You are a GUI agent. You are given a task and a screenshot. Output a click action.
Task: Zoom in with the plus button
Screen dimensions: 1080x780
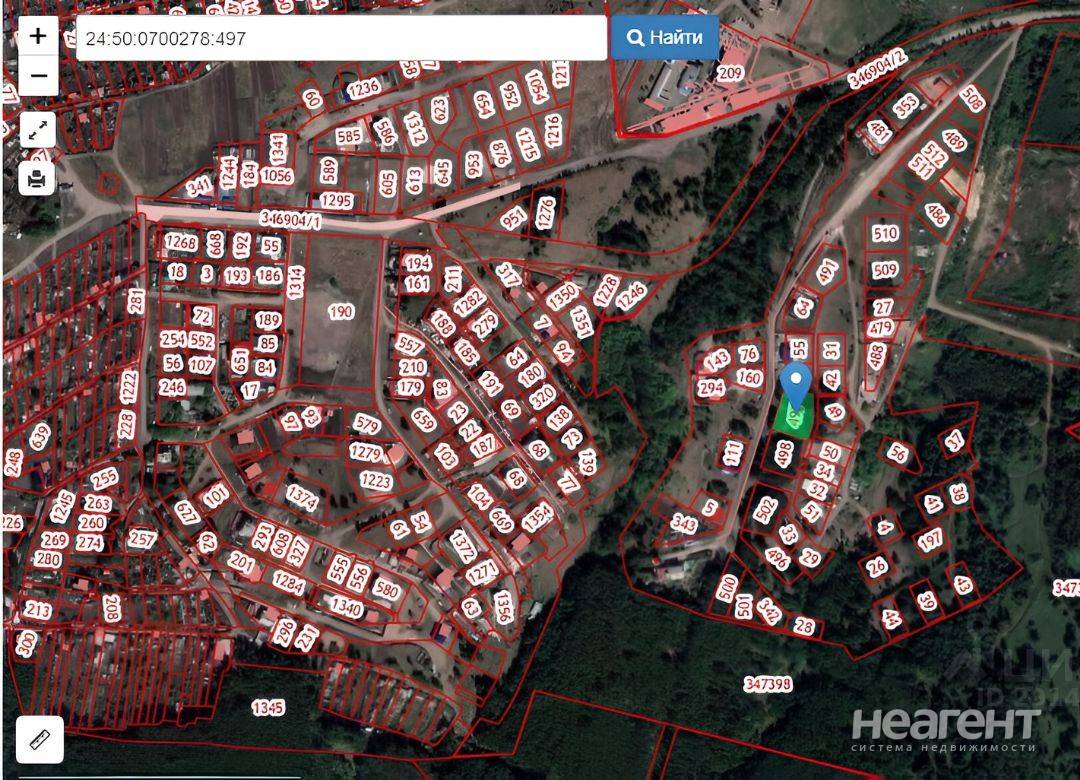pyautogui.click(x=38, y=36)
